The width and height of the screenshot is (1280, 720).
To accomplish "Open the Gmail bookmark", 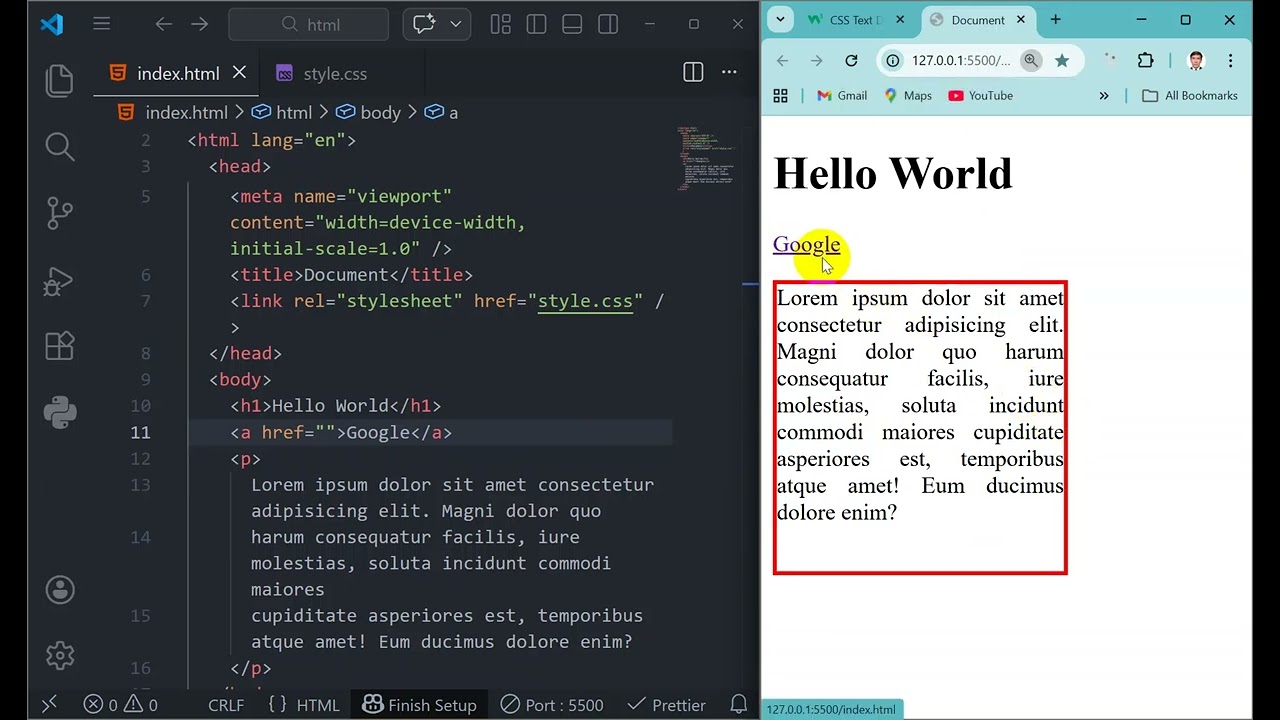I will click(x=842, y=96).
